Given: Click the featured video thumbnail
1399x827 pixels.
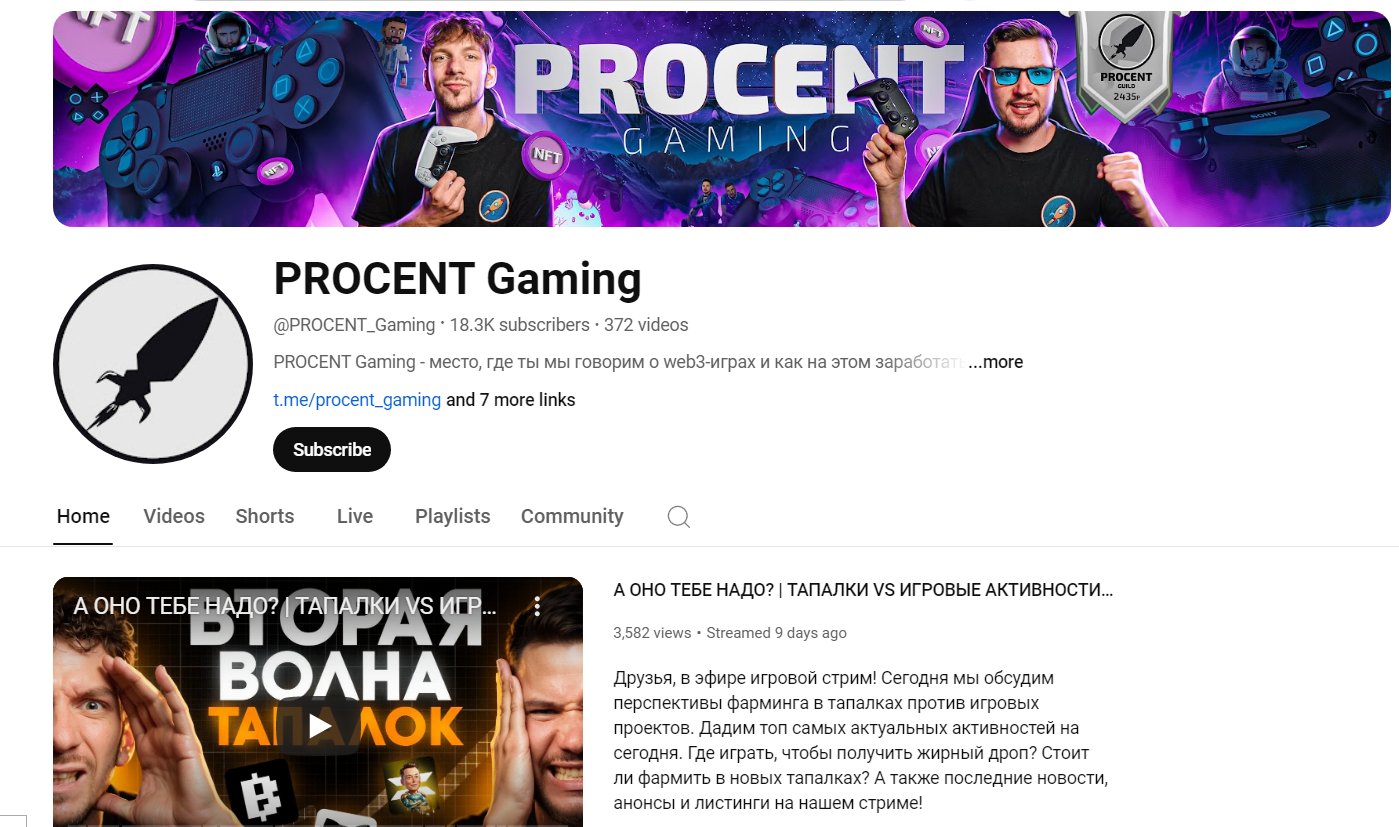Looking at the screenshot, I should [318, 702].
